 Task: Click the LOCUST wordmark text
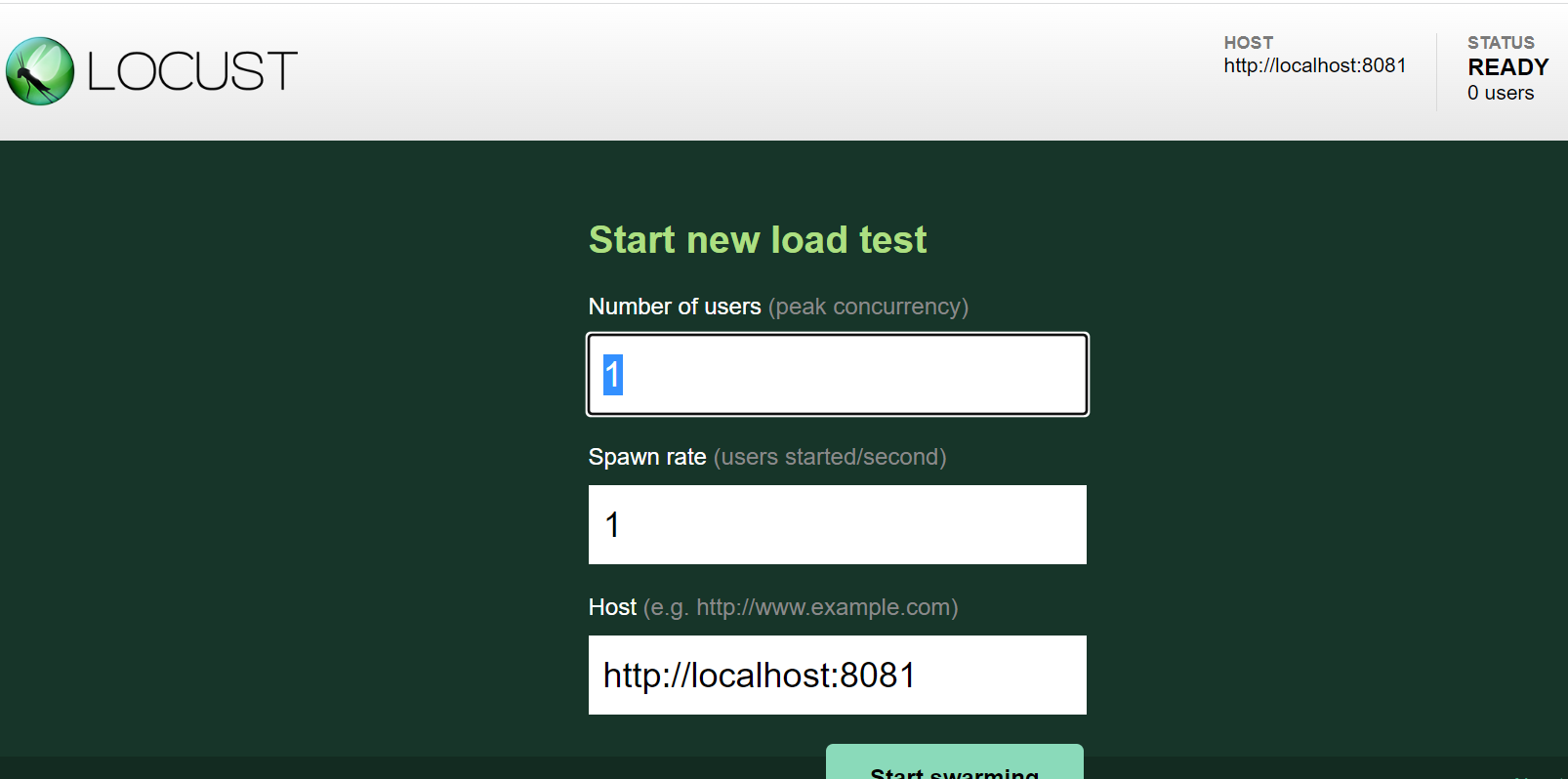(x=192, y=71)
